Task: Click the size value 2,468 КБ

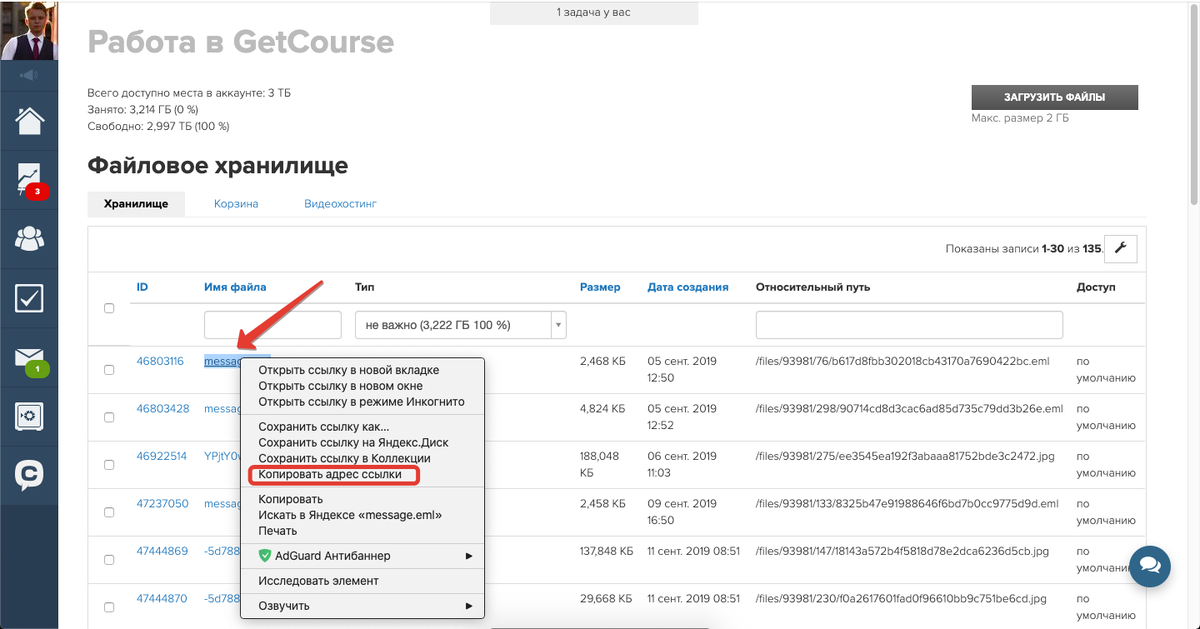Action: [x=603, y=362]
